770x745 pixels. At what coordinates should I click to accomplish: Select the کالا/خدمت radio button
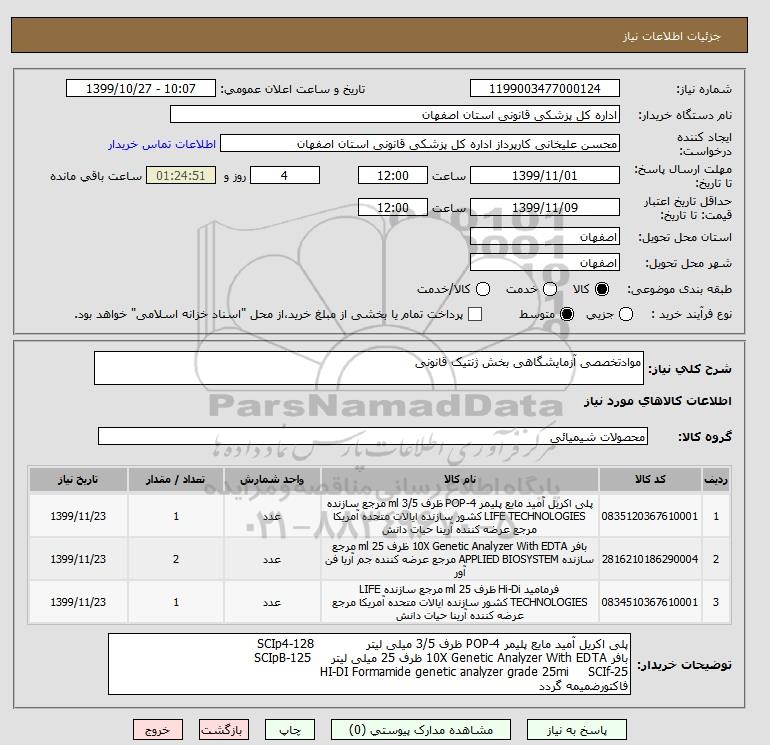(483, 289)
